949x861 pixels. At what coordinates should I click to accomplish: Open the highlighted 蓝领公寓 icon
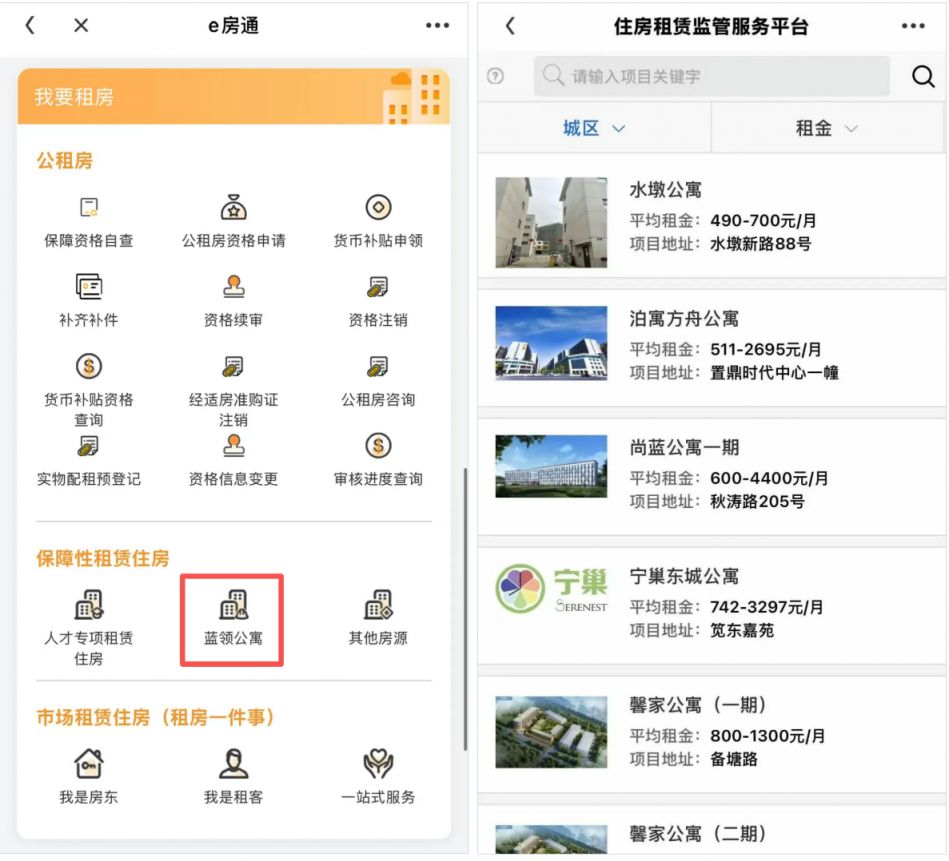232,611
